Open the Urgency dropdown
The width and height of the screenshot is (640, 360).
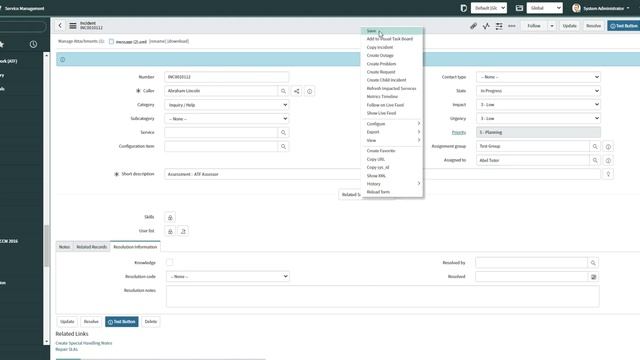538,118
